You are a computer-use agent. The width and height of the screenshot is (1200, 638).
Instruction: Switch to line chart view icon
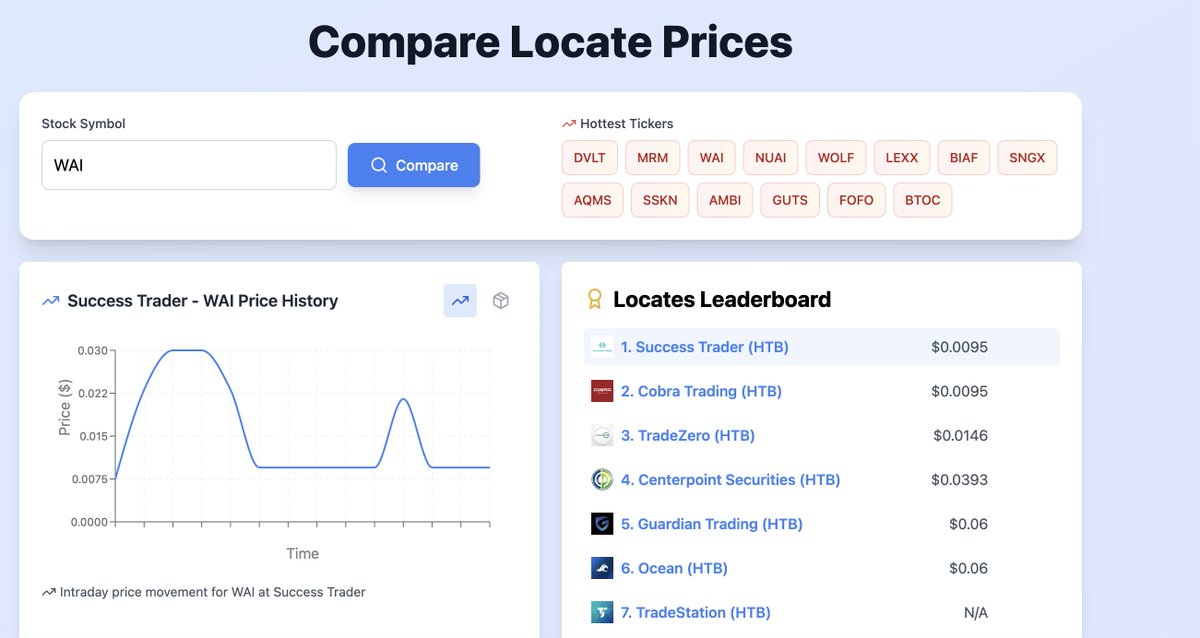[460, 300]
